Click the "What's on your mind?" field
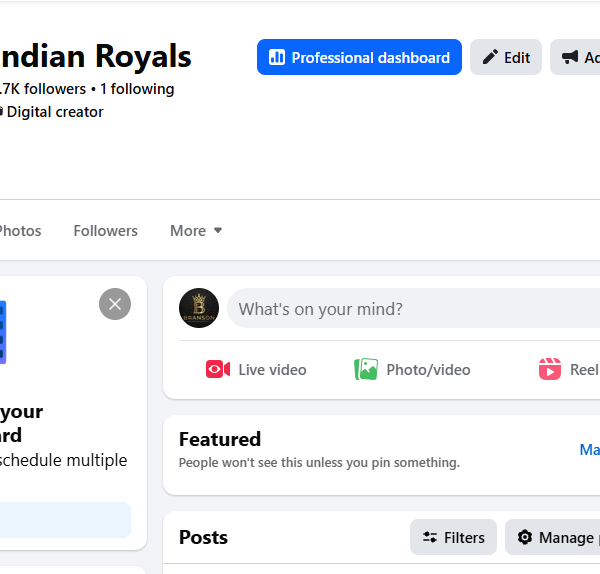The width and height of the screenshot is (600, 574). point(413,308)
